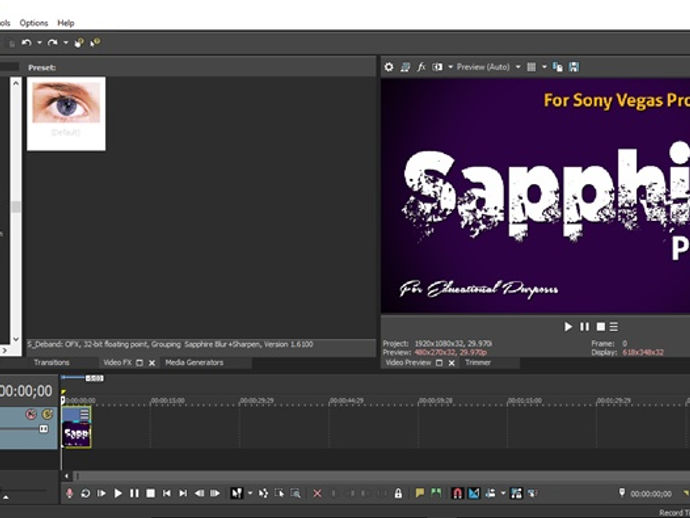Copy preview snapshot to clipboard icon

(x=558, y=67)
